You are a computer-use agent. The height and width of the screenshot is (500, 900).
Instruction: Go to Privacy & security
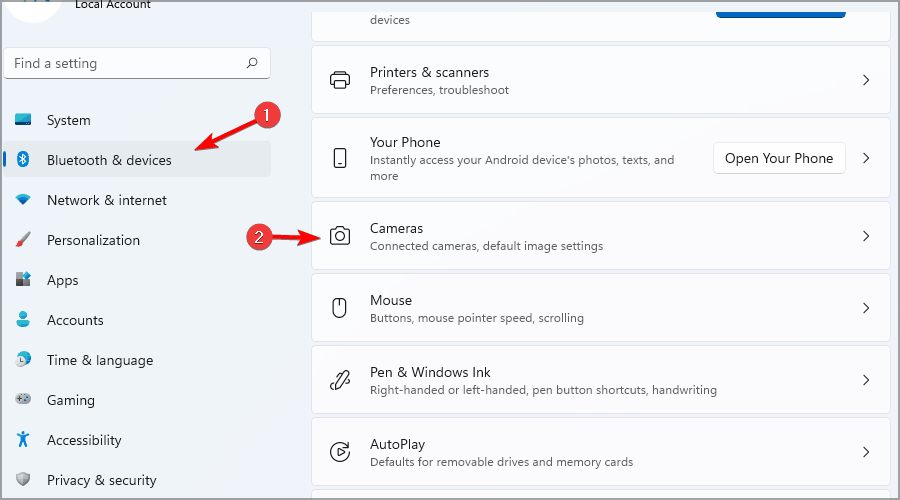pyautogui.click(x=137, y=480)
